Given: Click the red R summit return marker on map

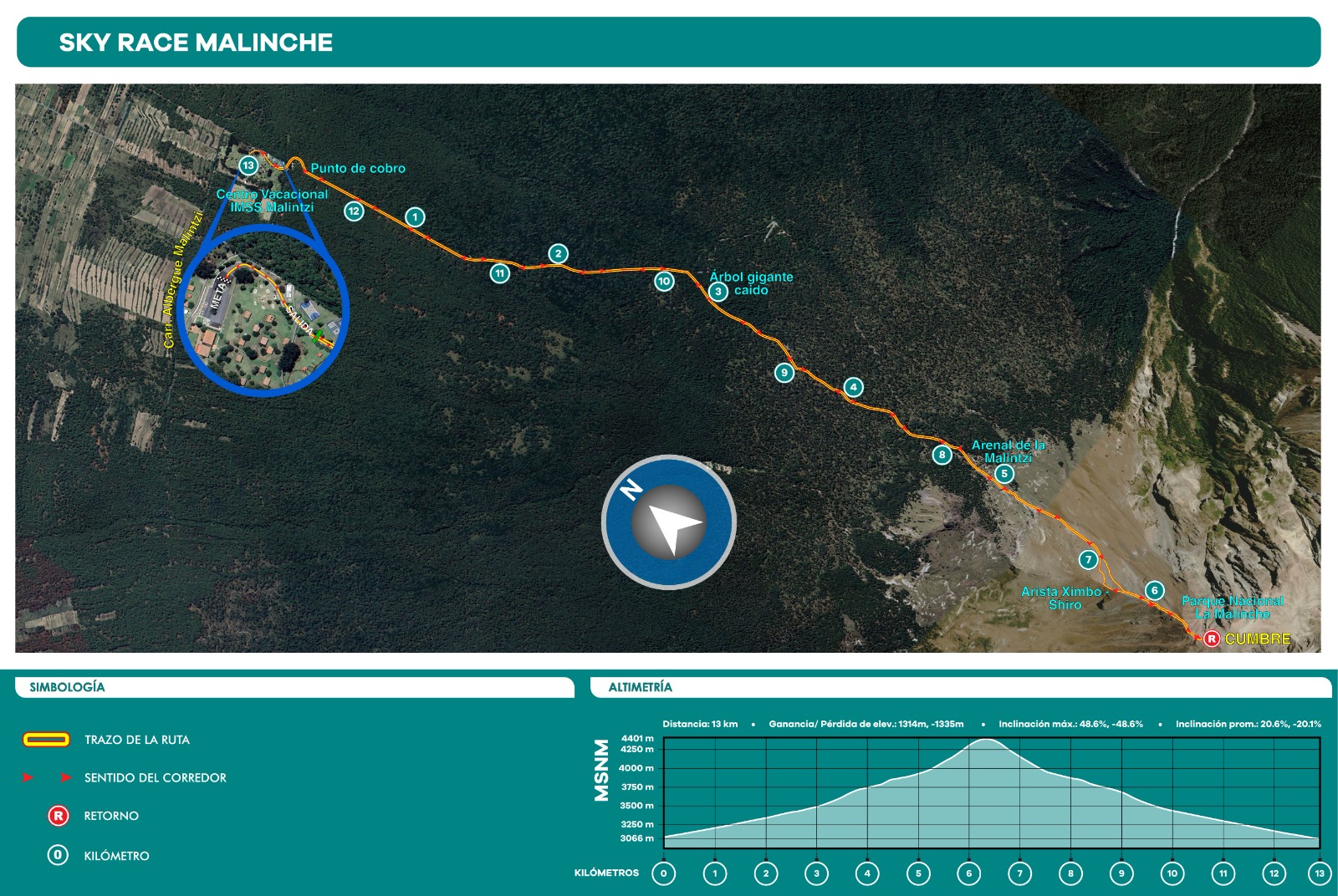Looking at the screenshot, I should click(x=1211, y=639).
